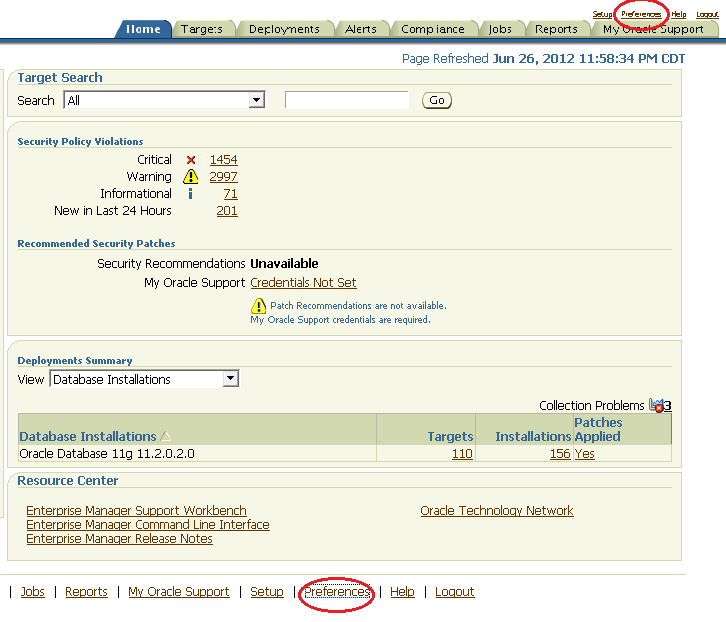Screen dimensions: 726x622
Task: Sort by Patches Applied column header
Action: pyautogui.click(x=598, y=429)
